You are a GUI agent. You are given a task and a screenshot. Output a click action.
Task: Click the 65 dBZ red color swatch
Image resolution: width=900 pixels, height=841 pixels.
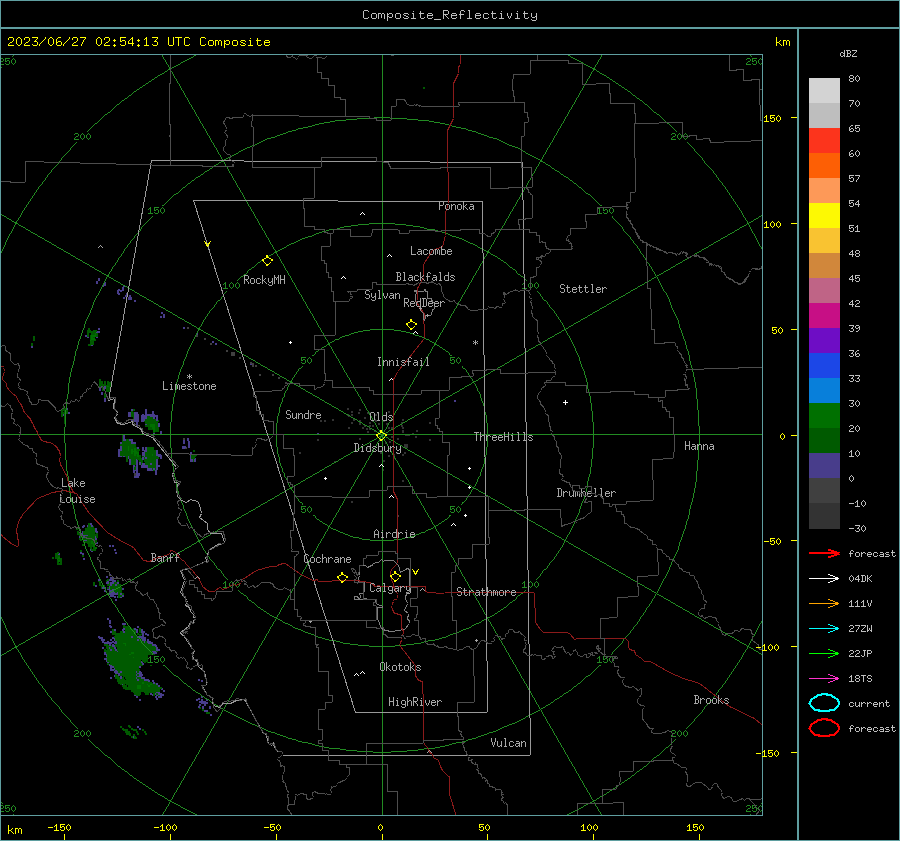824,141
